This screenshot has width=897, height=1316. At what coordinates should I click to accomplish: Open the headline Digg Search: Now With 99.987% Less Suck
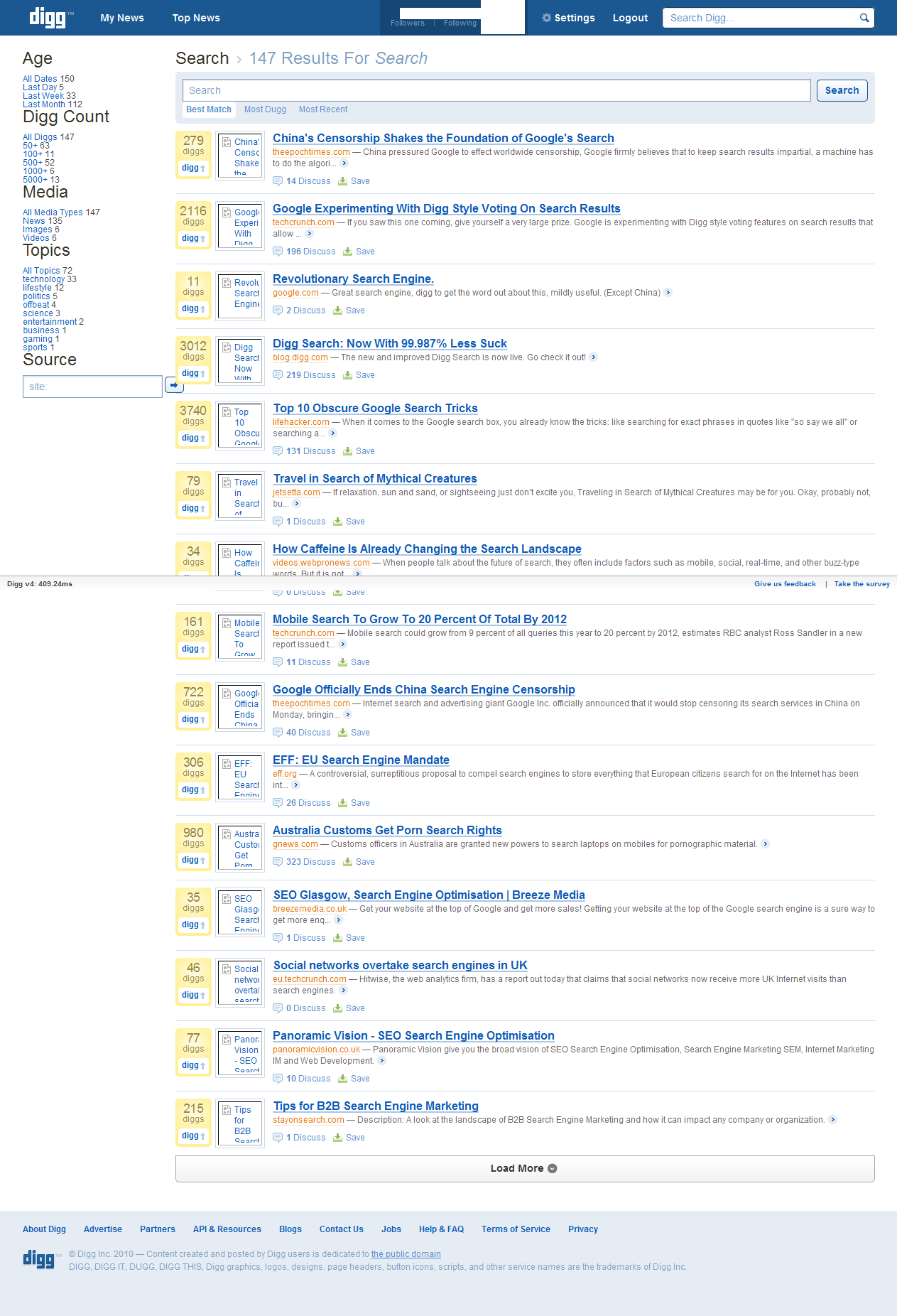[x=390, y=343]
